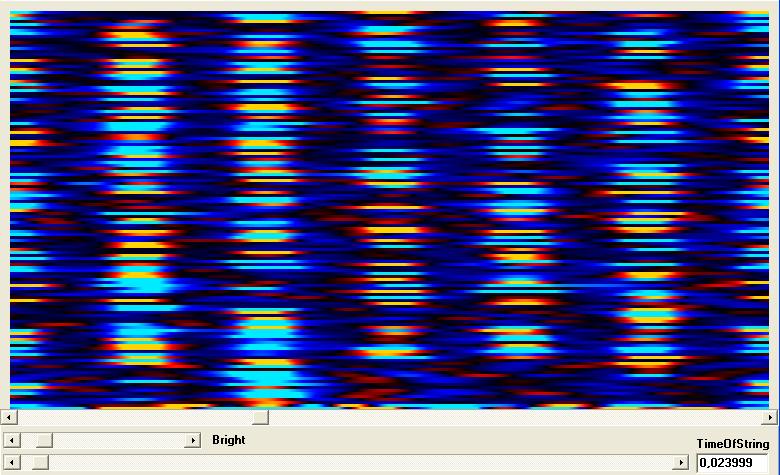This screenshot has width=780, height=475.
Task: Click the TimeOfString slider right arrow
Action: click(x=681, y=463)
